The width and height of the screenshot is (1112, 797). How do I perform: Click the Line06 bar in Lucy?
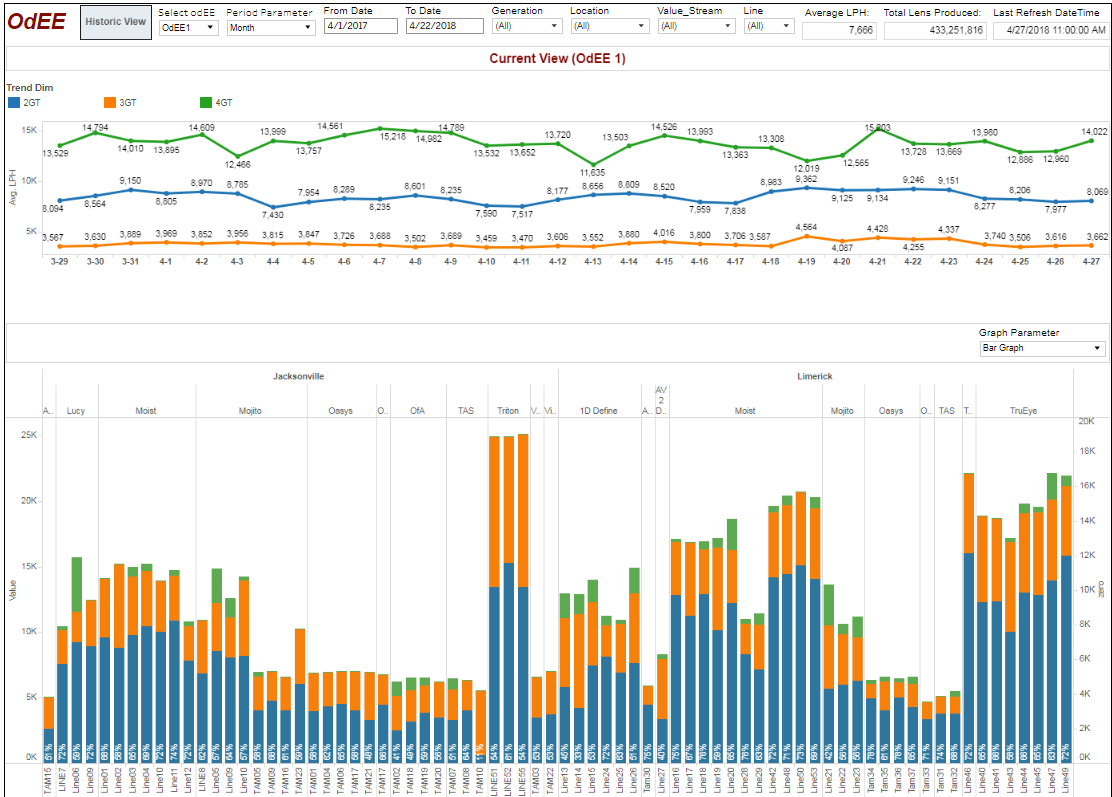77,660
